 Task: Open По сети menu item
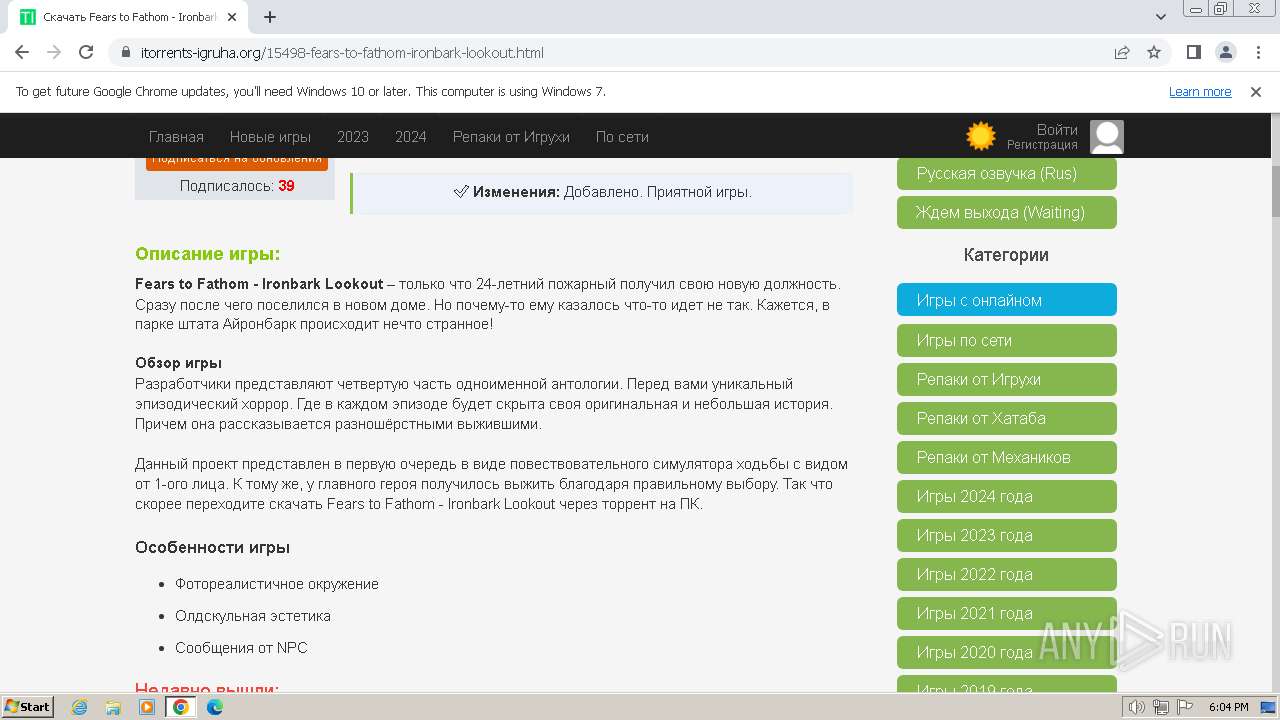[x=622, y=137]
